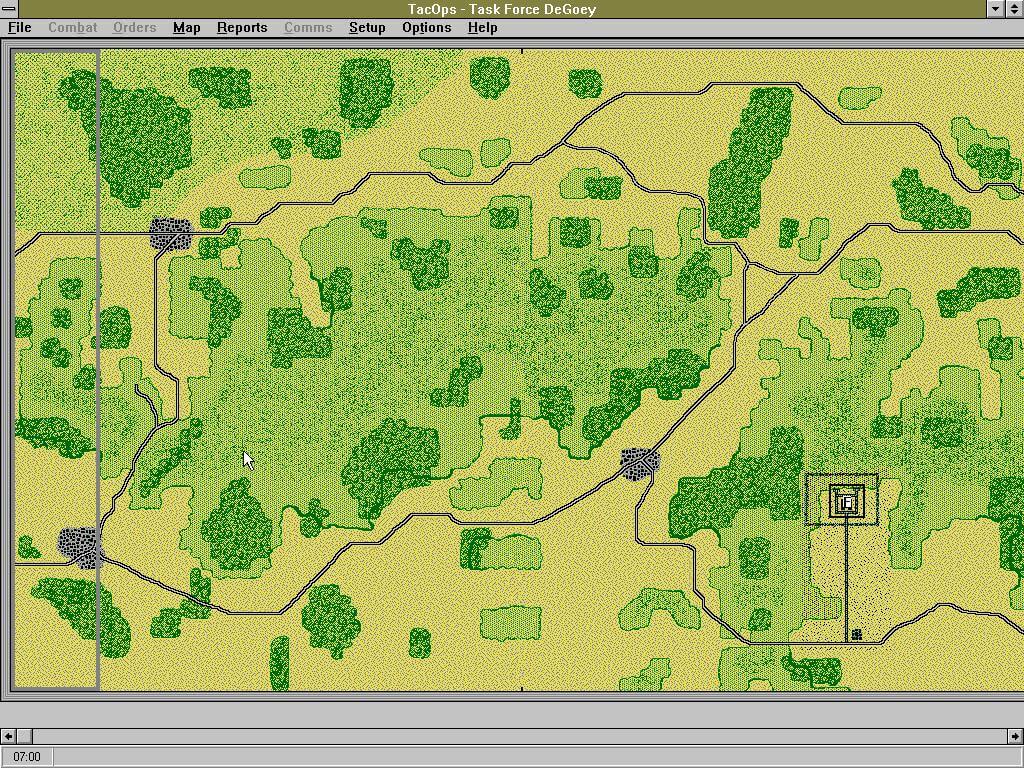Open the Map menu
This screenshot has width=1024, height=768.
186,27
